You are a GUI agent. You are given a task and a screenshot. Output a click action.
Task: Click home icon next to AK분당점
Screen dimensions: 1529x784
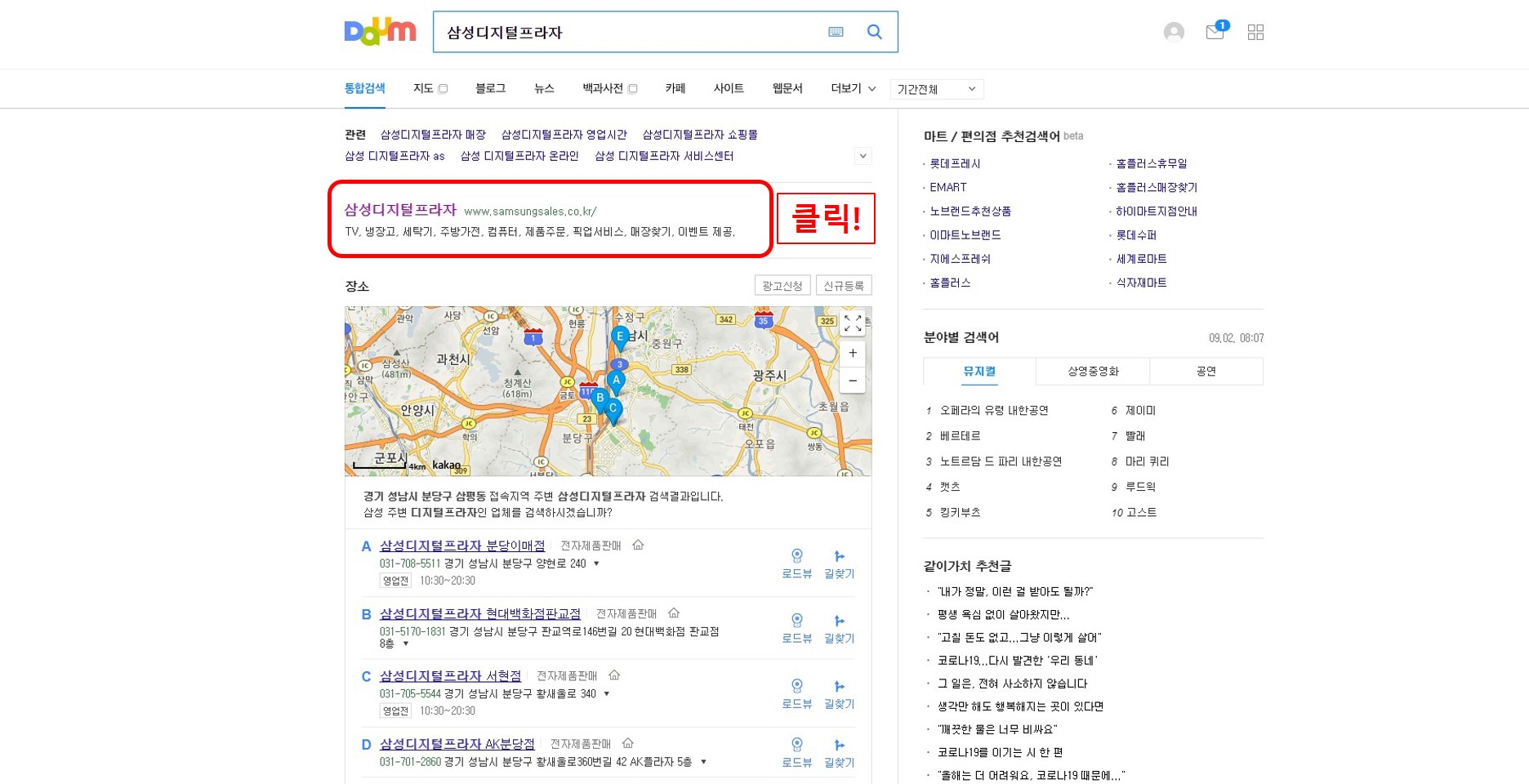[x=627, y=743]
